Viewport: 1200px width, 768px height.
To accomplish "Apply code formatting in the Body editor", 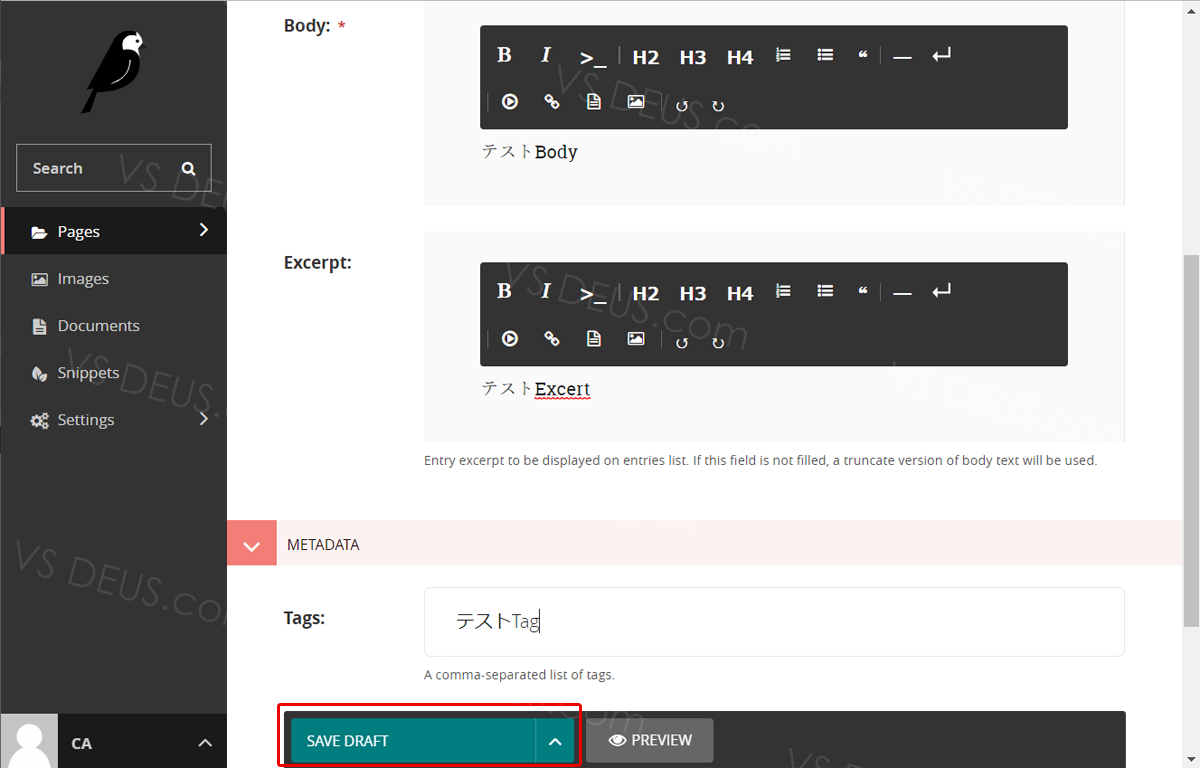I will (593, 57).
